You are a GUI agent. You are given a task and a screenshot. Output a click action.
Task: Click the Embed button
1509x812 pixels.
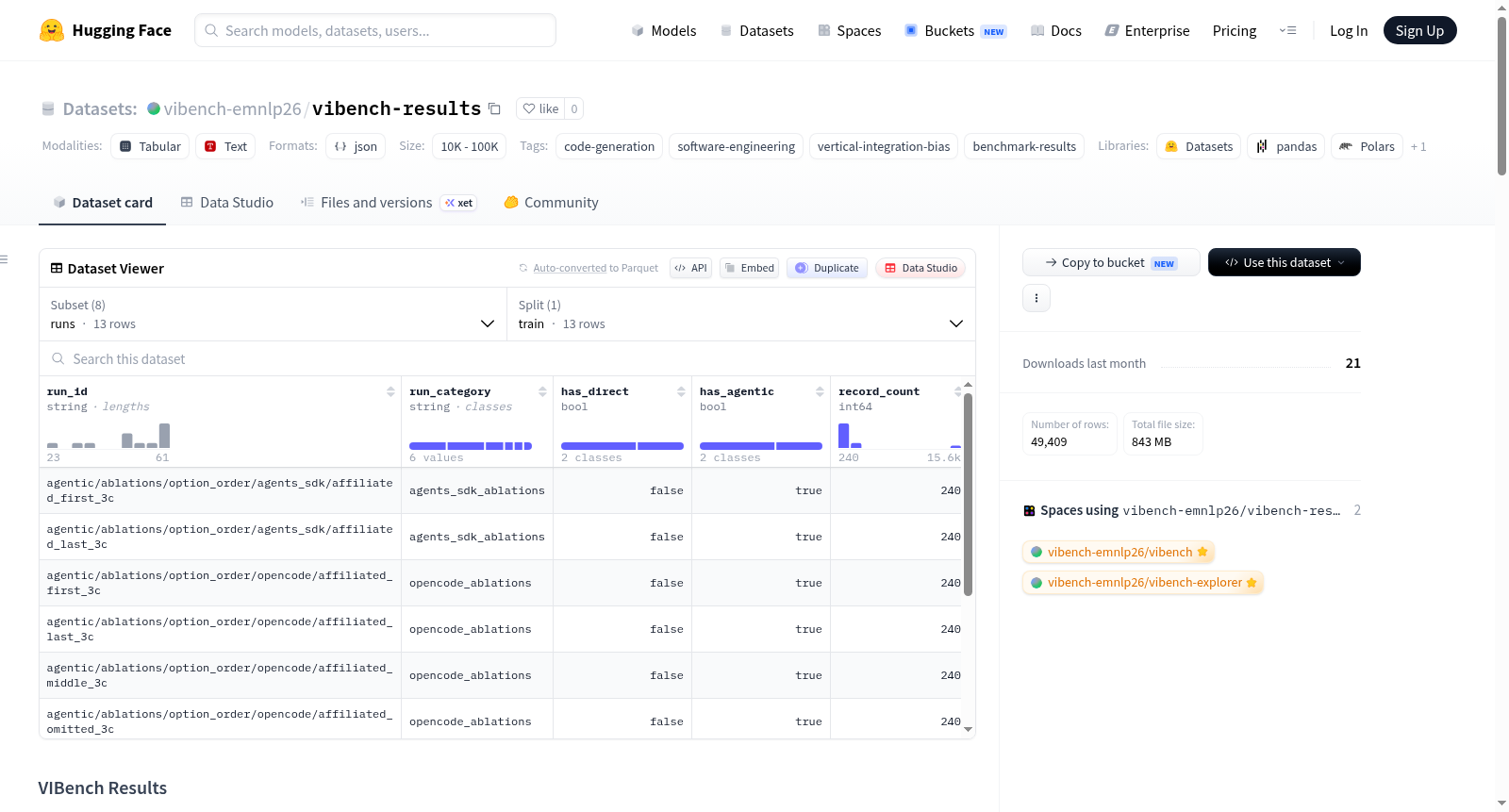[x=750, y=268]
